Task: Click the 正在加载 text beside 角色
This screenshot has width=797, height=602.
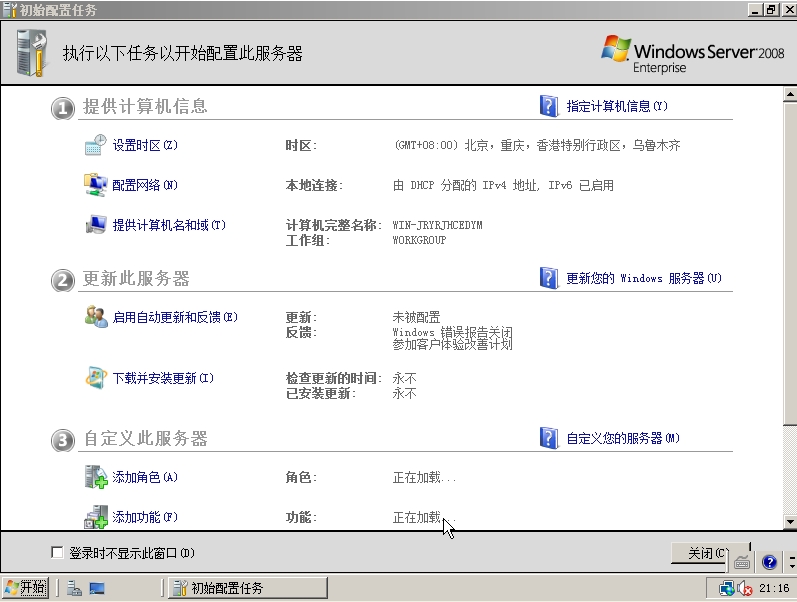Action: (424, 477)
